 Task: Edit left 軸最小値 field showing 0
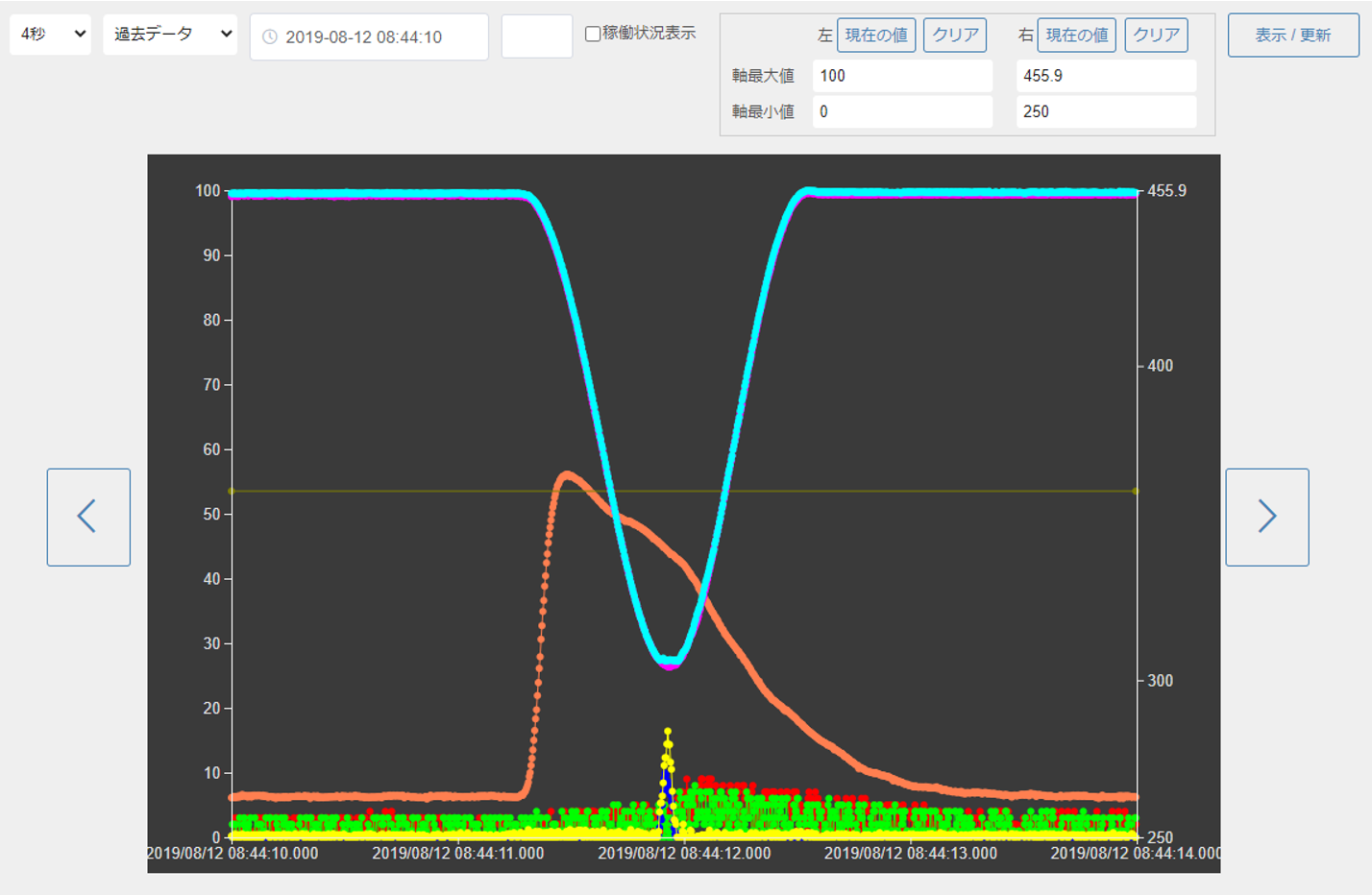(902, 111)
